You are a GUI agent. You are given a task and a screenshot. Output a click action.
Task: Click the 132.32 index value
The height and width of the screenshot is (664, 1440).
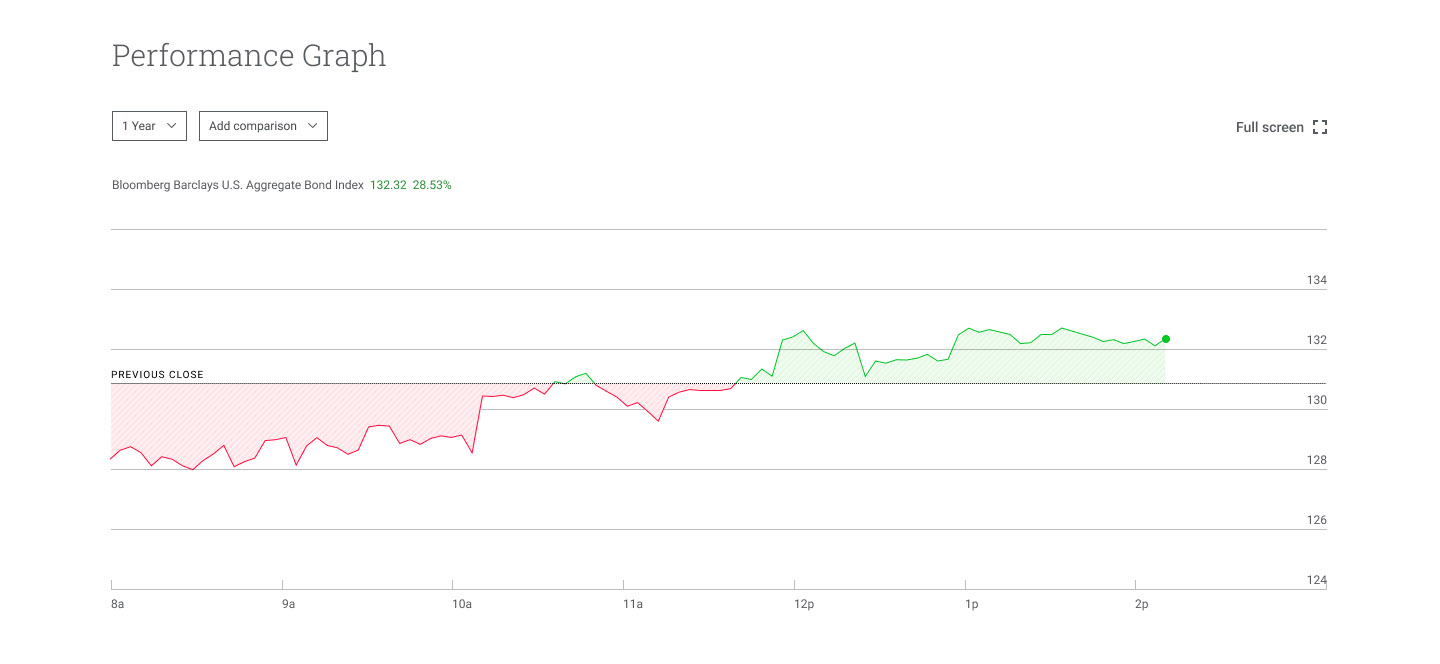coord(388,185)
